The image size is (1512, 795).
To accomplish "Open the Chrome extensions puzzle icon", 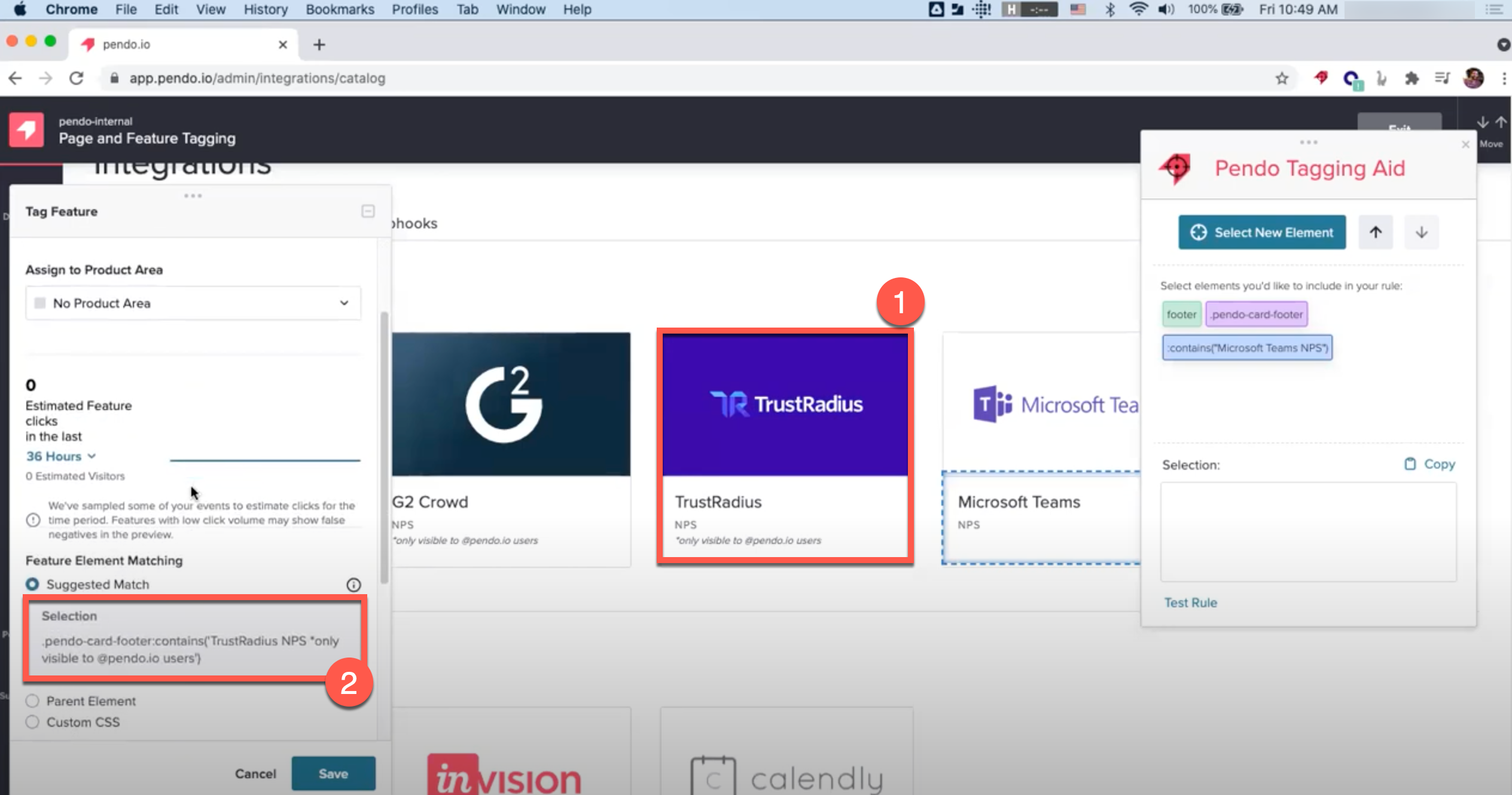I will tap(1412, 78).
